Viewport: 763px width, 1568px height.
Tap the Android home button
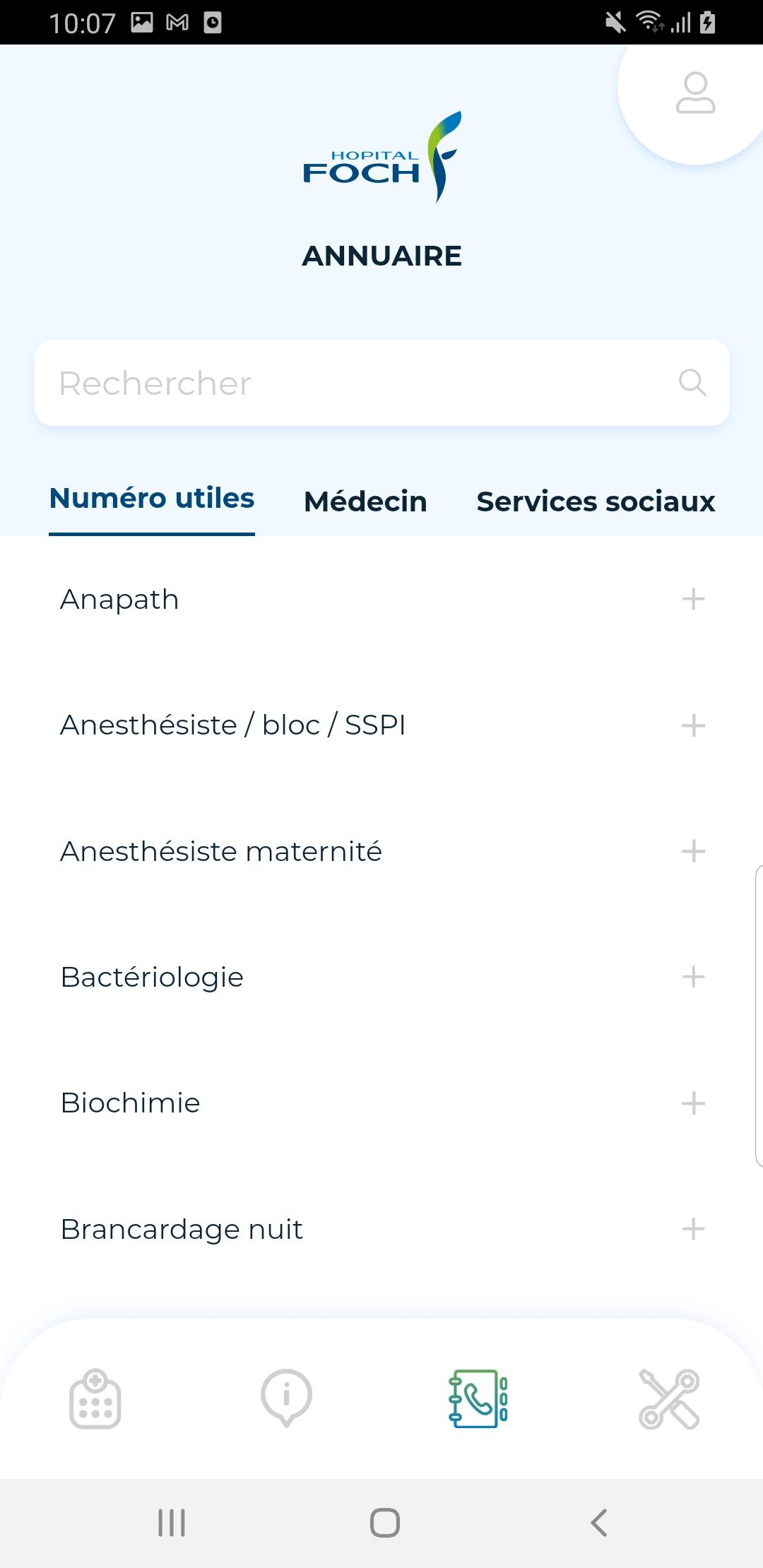tap(385, 1522)
